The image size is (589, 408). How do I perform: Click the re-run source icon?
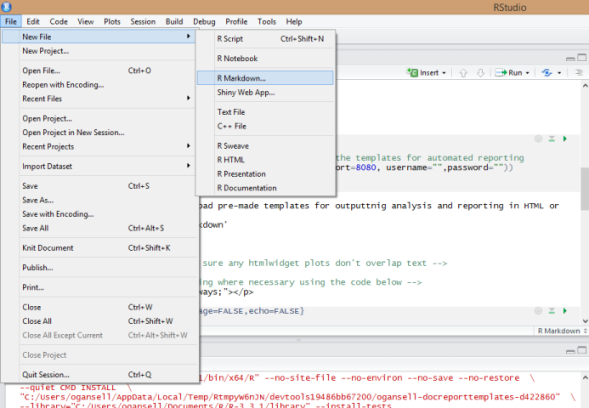pyautogui.click(x=547, y=73)
